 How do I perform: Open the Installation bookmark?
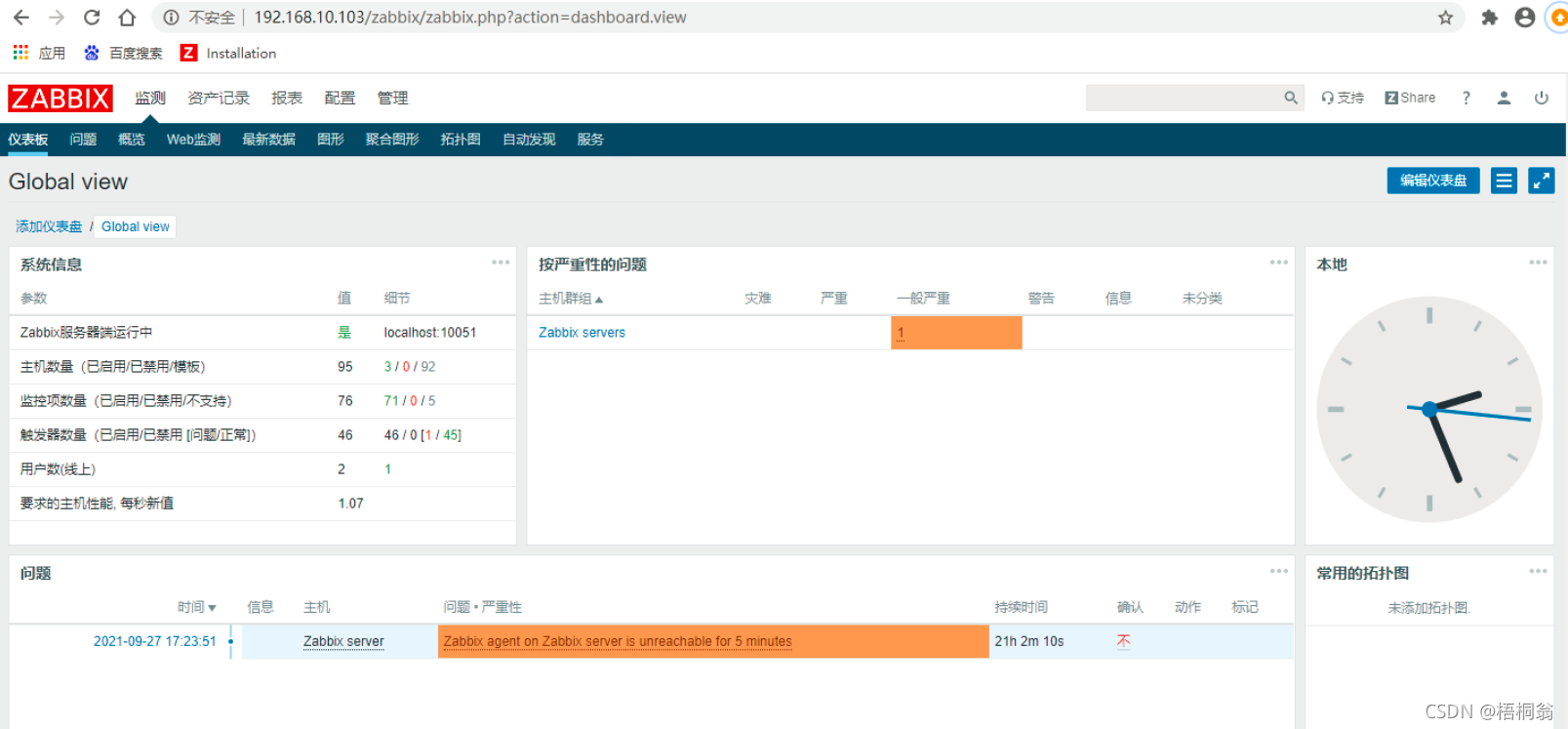(x=228, y=53)
